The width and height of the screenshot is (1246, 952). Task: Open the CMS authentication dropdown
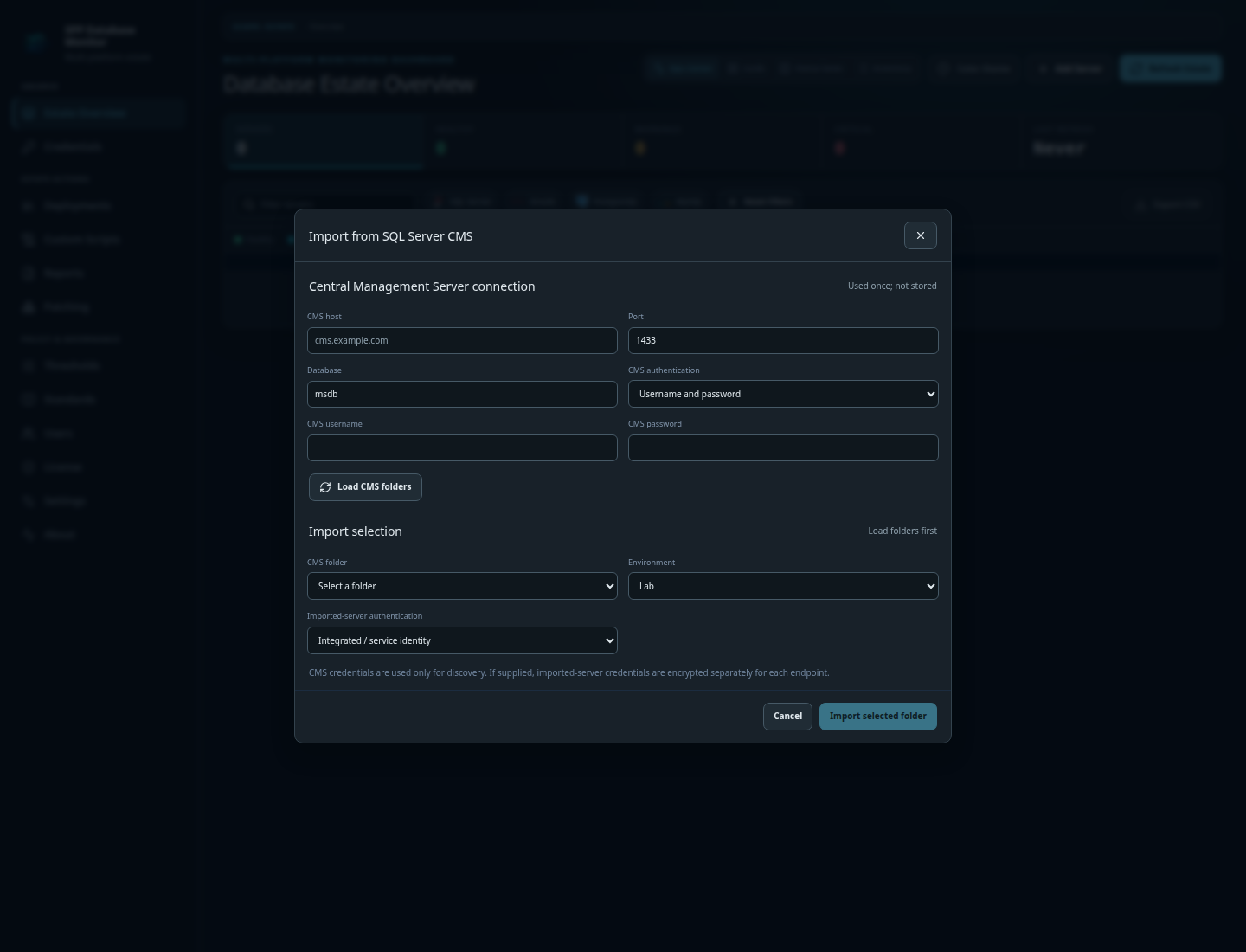tap(783, 394)
